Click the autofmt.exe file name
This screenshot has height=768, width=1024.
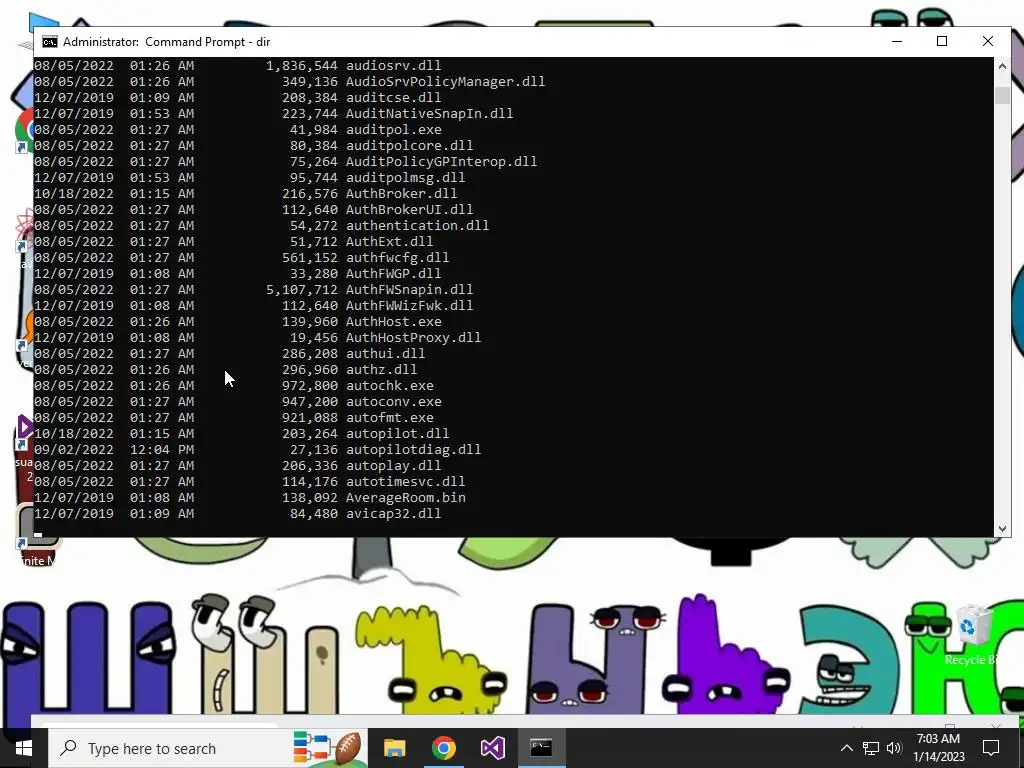click(389, 417)
